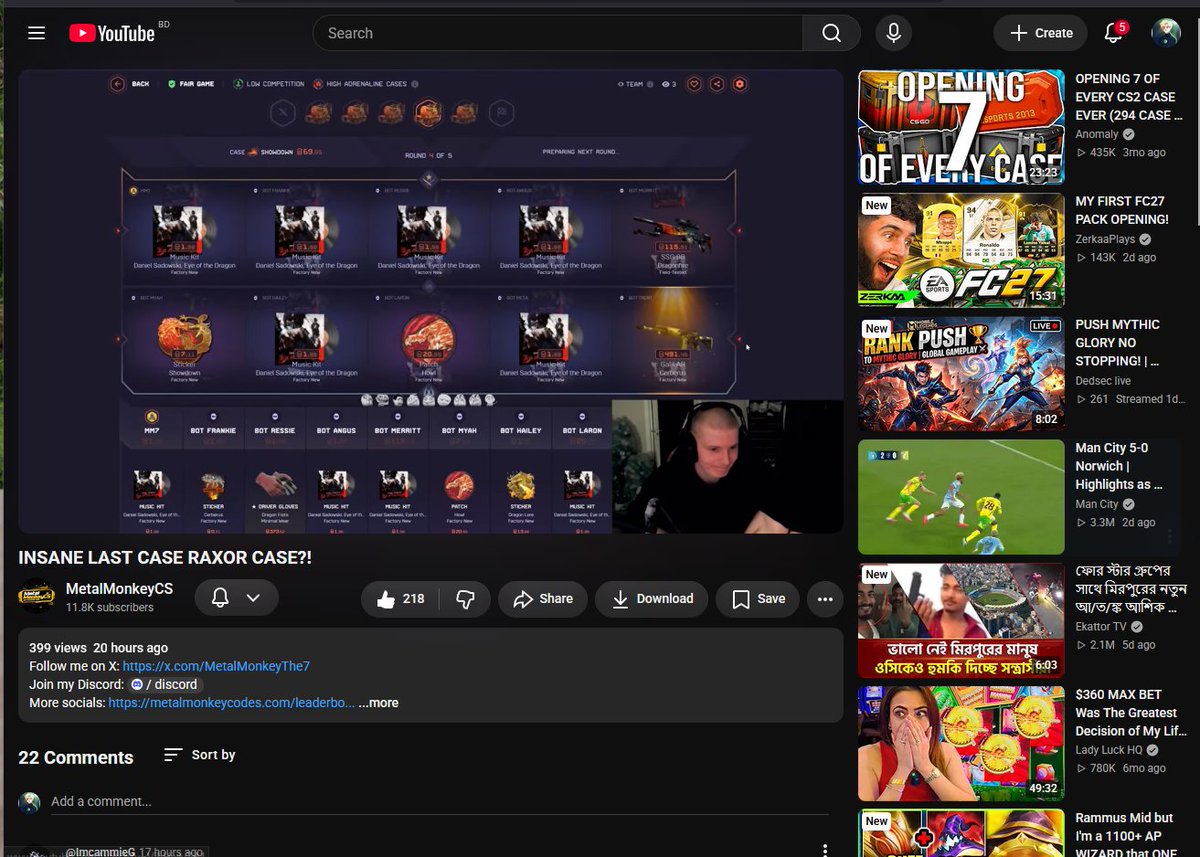The width and height of the screenshot is (1200, 857).
Task: Open MetalMonkeyCS channel avatar
Action: (37, 597)
